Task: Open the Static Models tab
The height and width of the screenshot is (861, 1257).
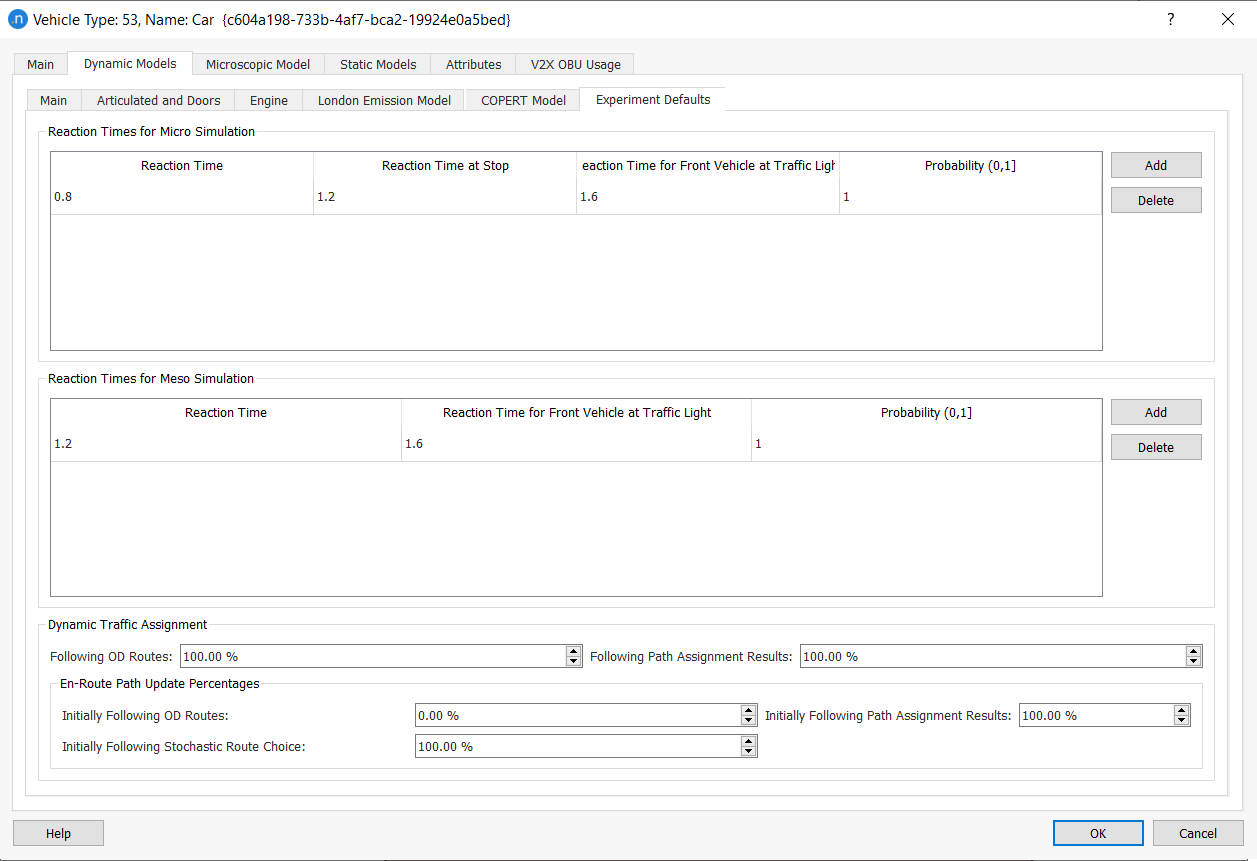Action: (377, 64)
